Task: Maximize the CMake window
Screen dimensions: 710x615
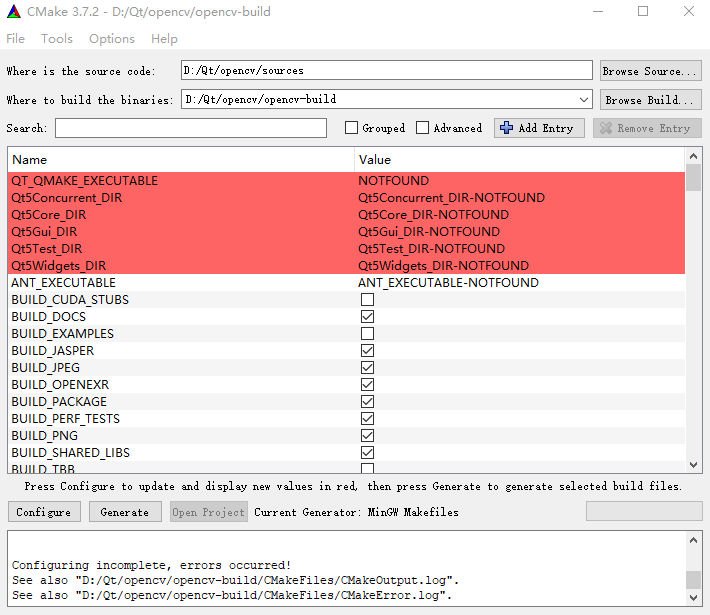Action: [x=643, y=11]
